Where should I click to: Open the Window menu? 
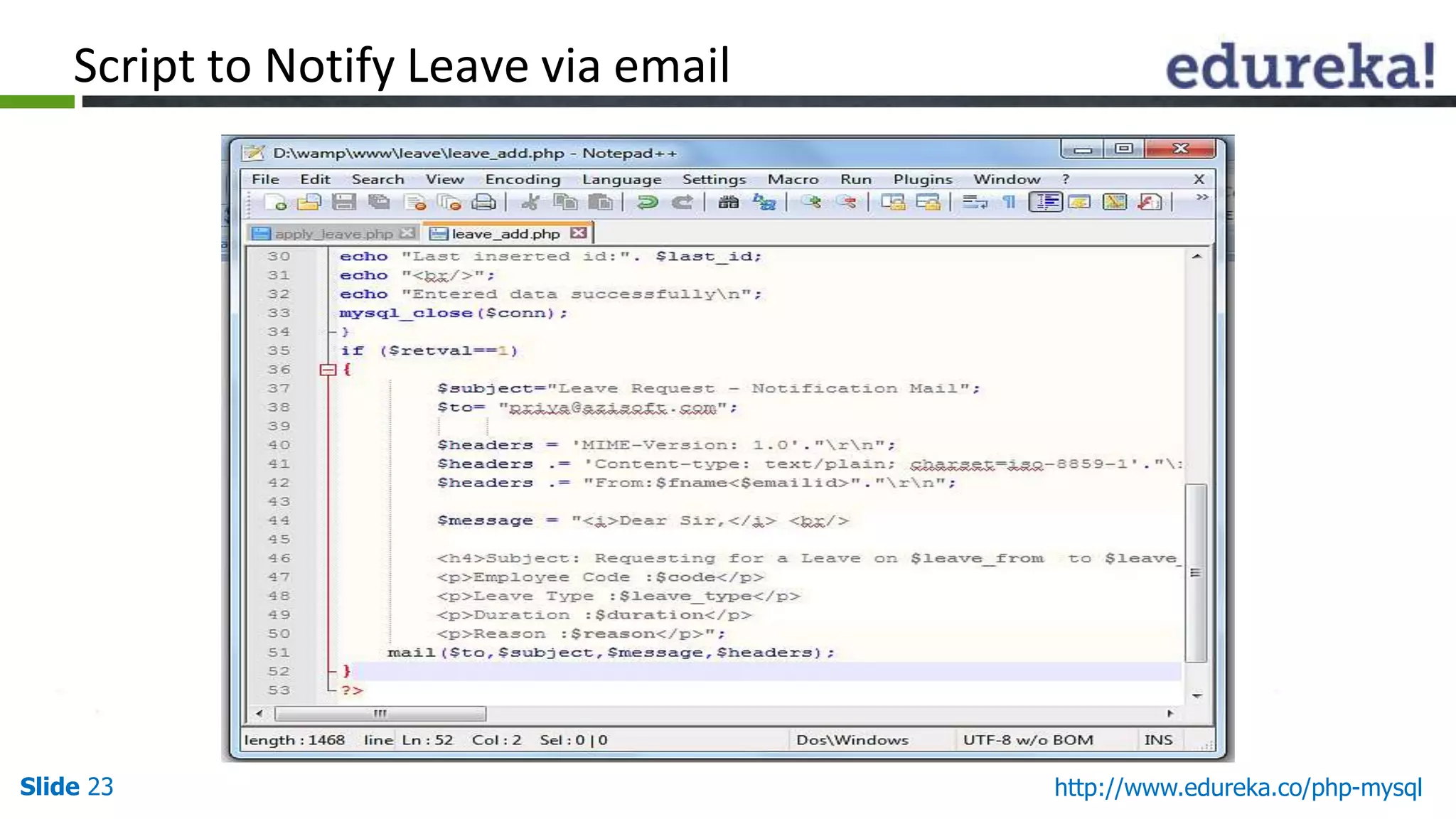[x=1007, y=179]
